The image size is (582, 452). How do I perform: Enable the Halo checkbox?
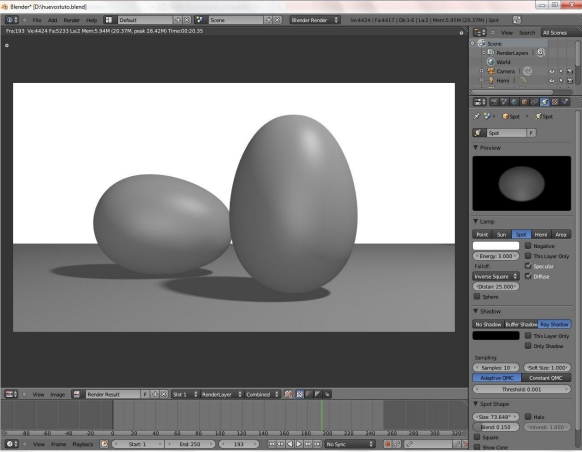pos(528,417)
